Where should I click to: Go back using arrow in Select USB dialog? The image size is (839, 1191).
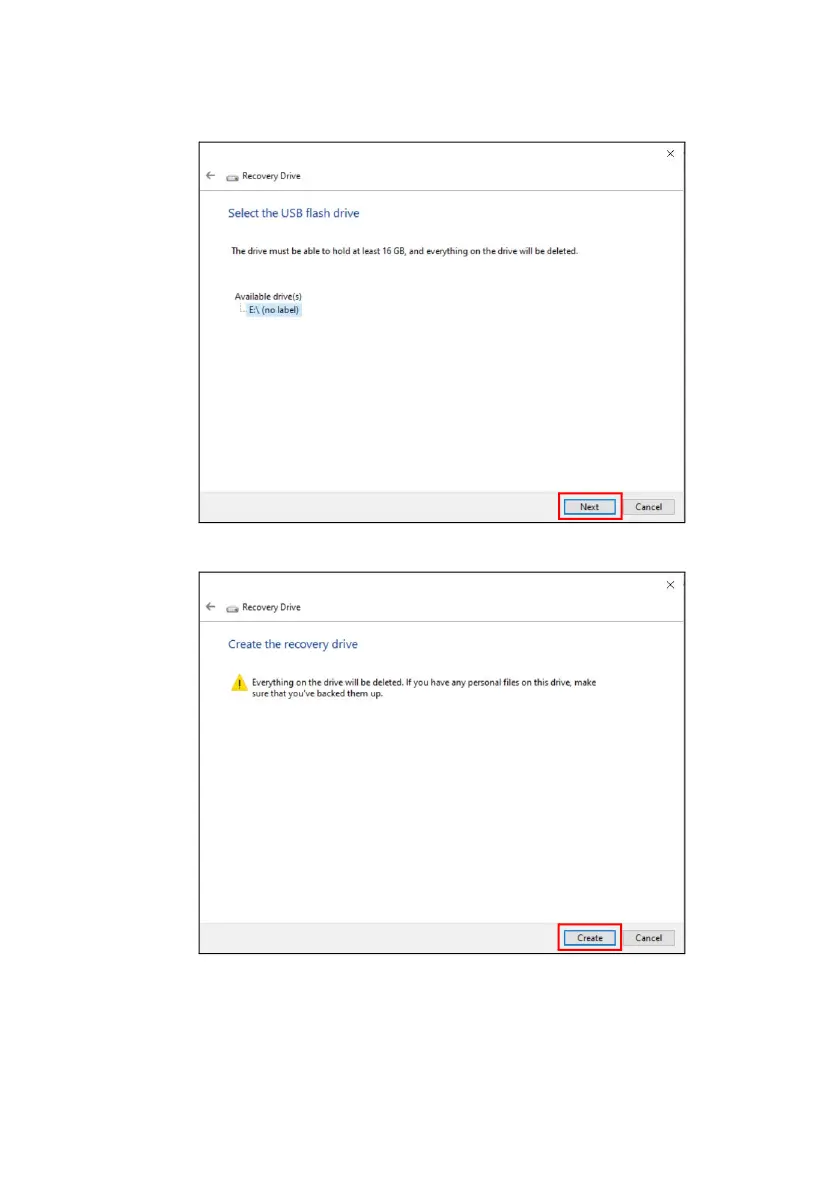click(x=210, y=175)
